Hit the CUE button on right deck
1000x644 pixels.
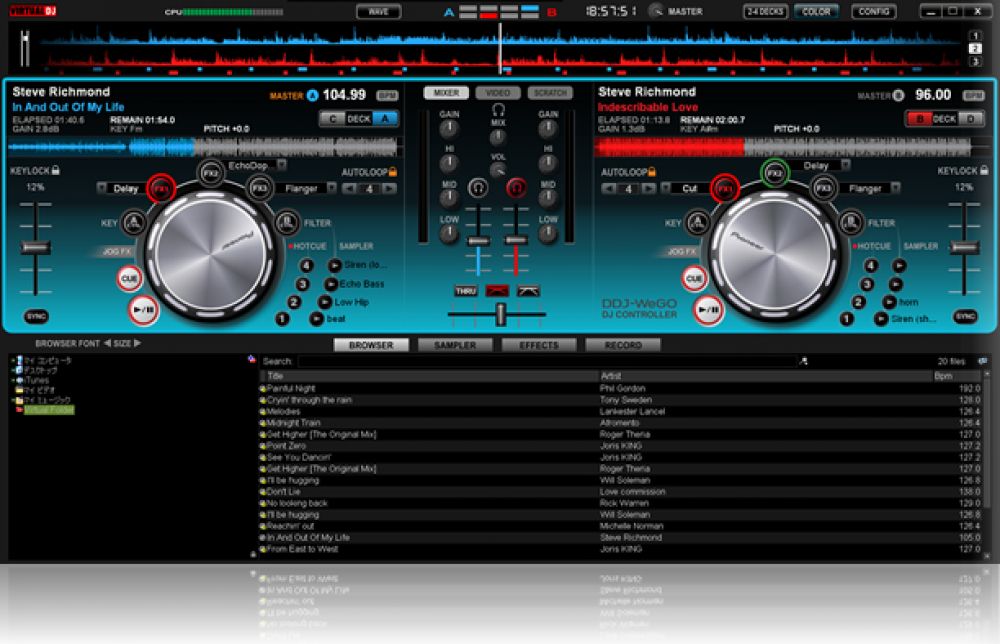(694, 279)
